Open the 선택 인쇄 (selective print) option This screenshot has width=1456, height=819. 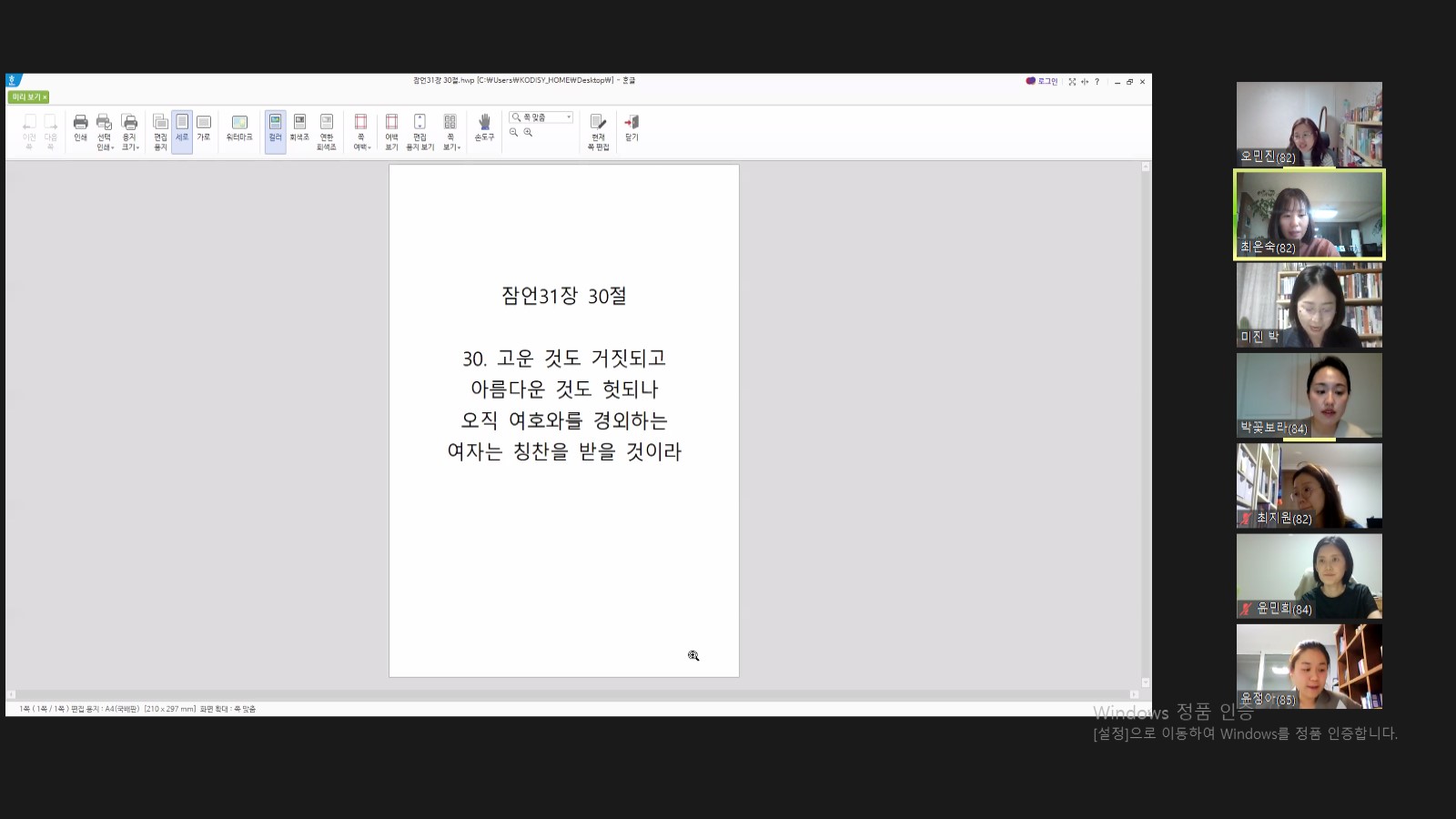click(x=105, y=133)
